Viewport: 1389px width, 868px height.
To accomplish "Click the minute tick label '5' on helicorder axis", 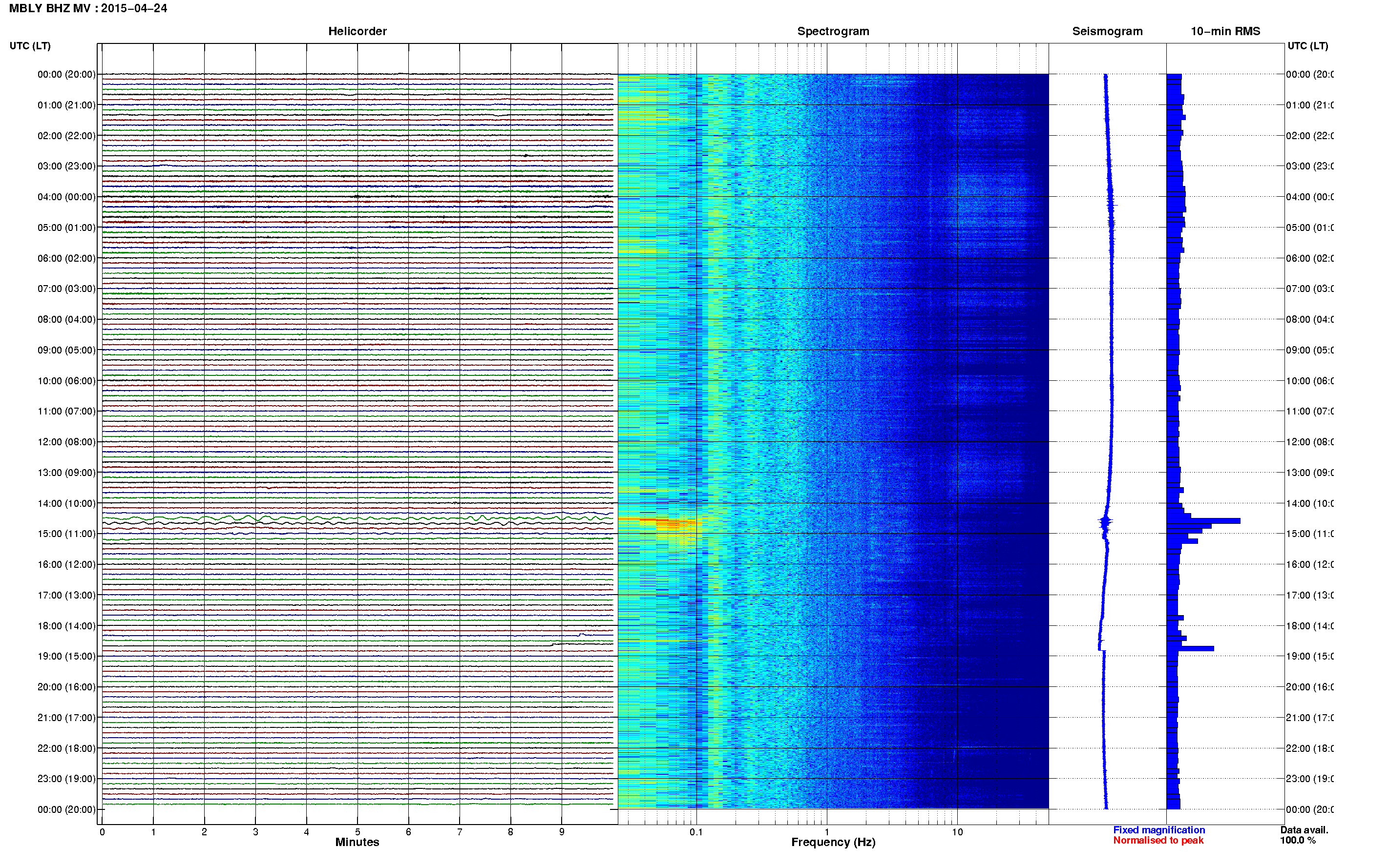I will pyautogui.click(x=357, y=832).
